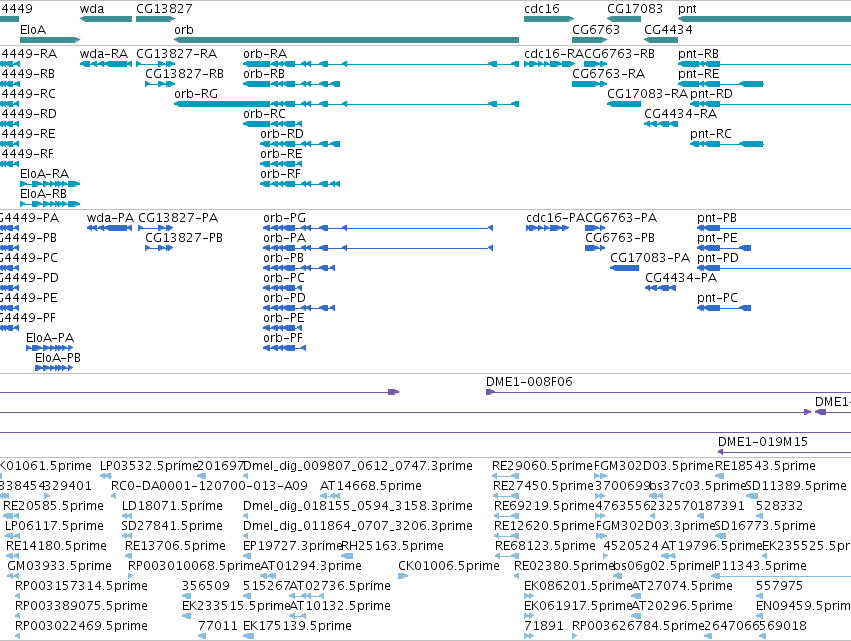851x641 pixels.
Task: Click the DME1-019M15 clone label
Action: (763, 442)
